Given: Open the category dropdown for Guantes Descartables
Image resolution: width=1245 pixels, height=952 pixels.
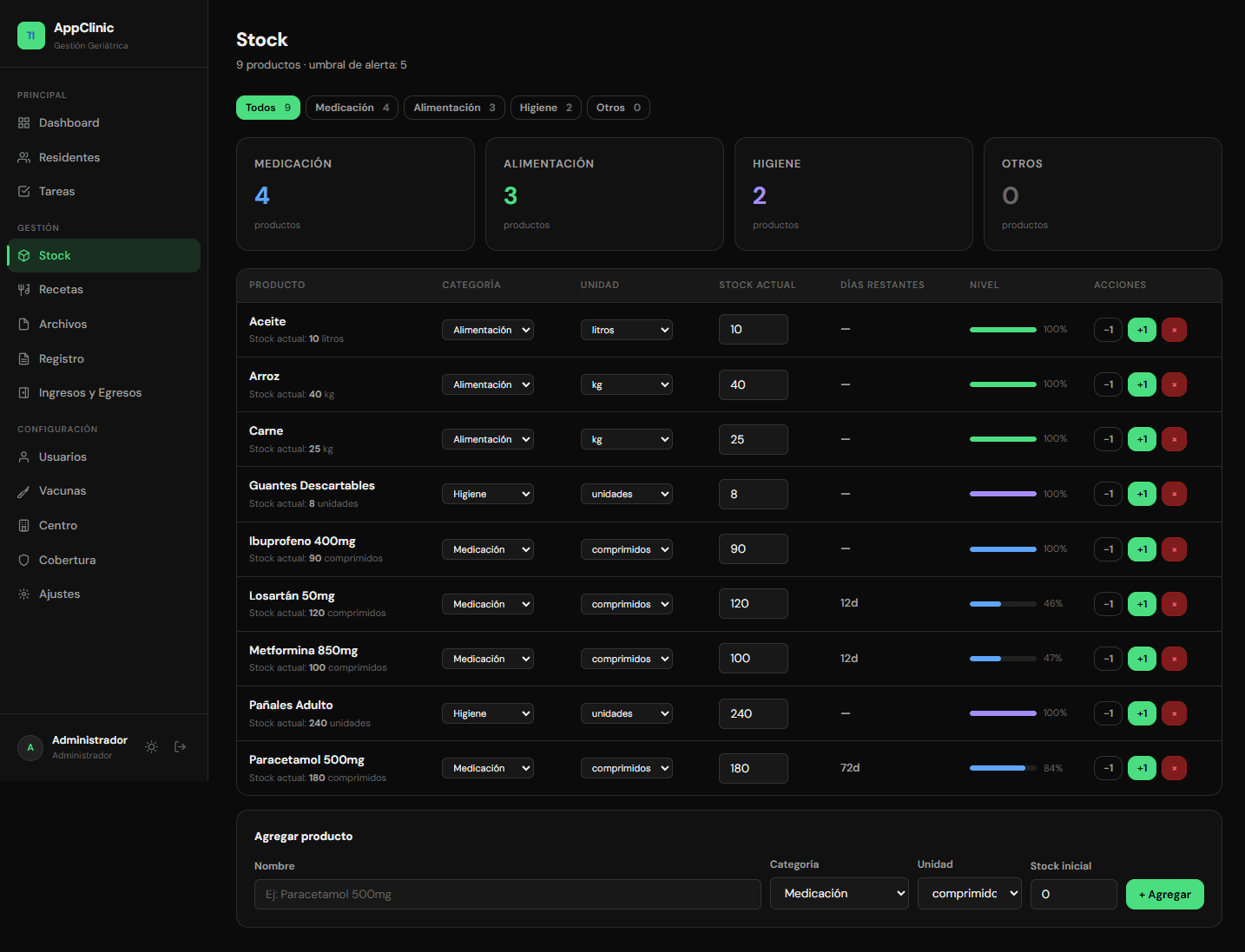Looking at the screenshot, I should pos(488,494).
